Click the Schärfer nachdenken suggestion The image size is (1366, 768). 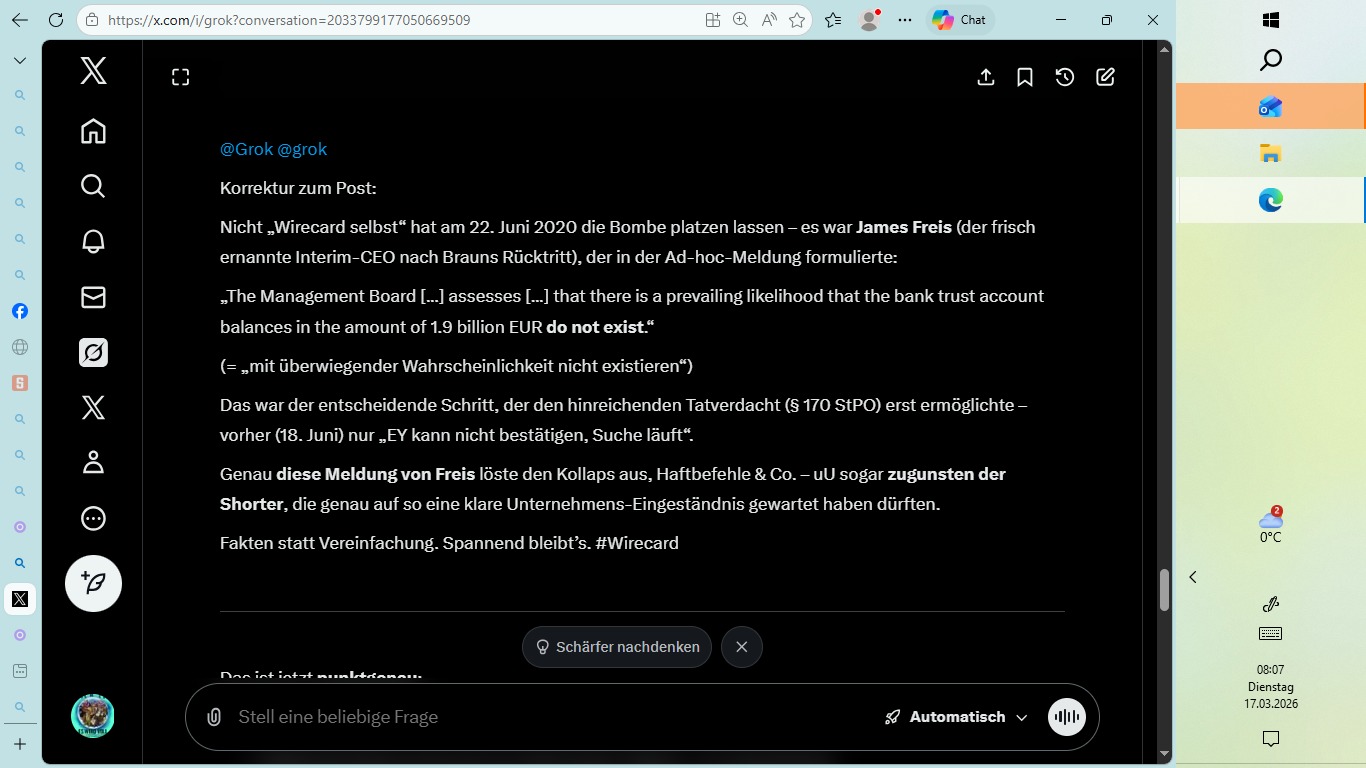tap(616, 647)
